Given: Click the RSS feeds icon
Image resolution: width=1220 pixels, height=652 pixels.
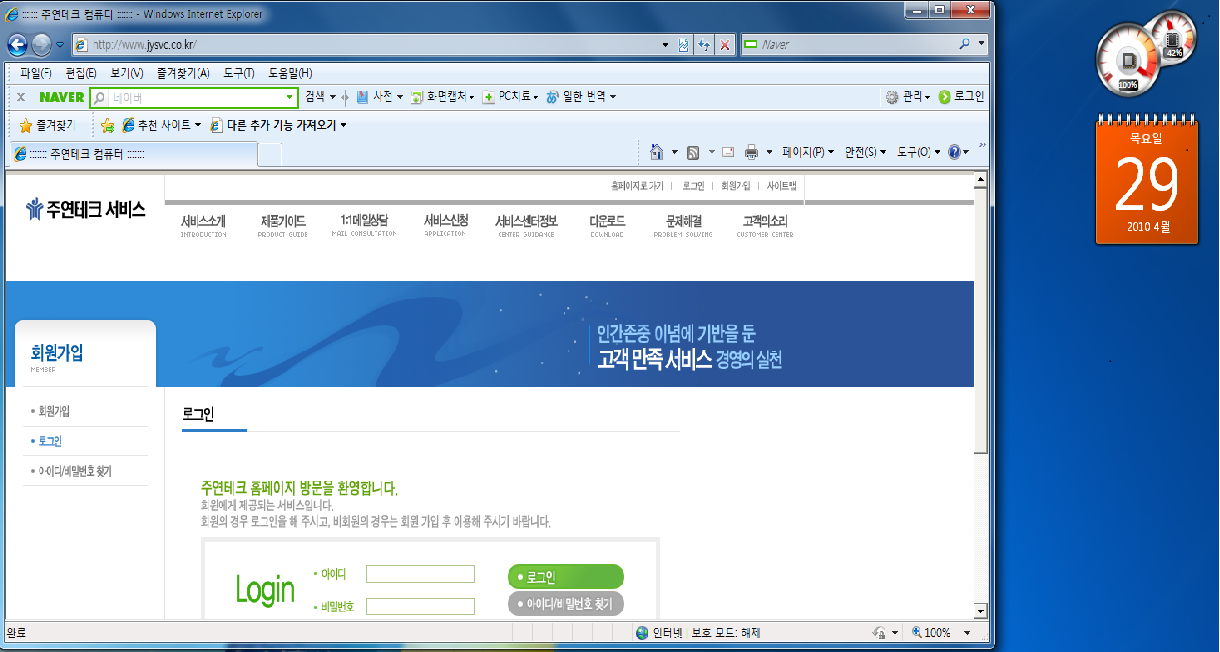Looking at the screenshot, I should pos(692,152).
